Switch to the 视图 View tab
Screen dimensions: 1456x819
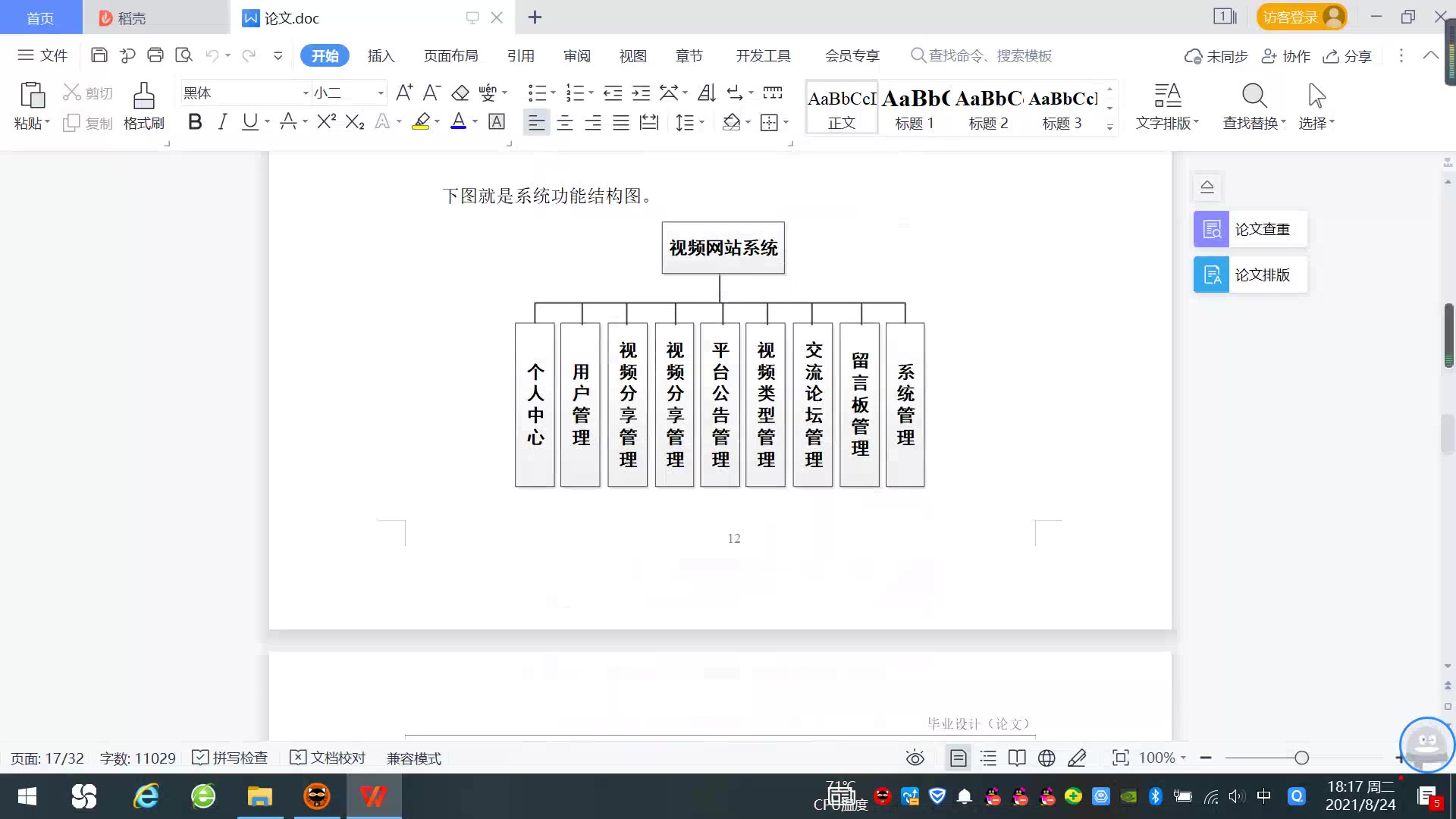(x=632, y=55)
